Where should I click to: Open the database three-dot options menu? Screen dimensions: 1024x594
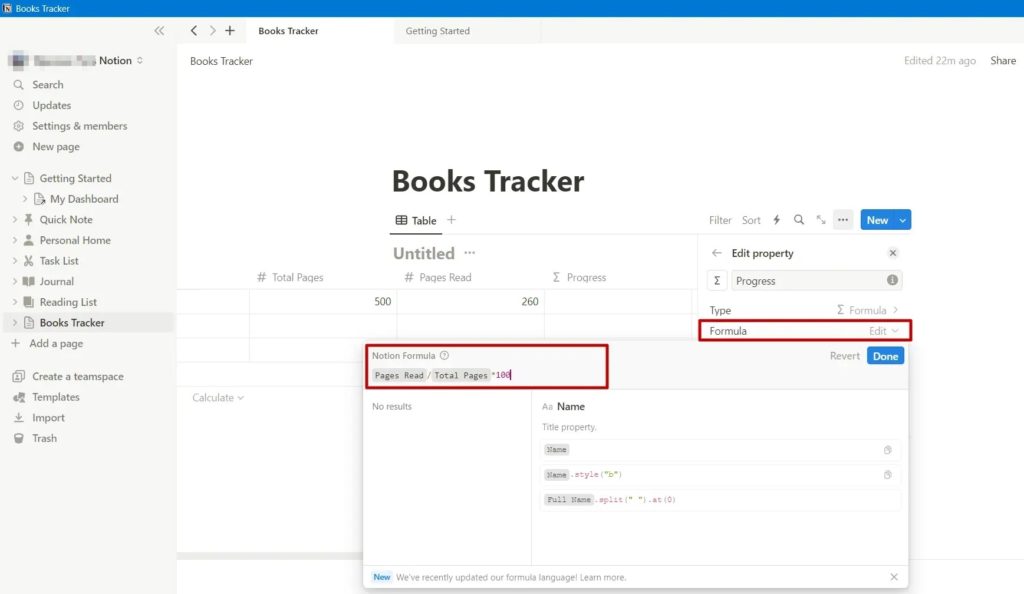tap(843, 220)
